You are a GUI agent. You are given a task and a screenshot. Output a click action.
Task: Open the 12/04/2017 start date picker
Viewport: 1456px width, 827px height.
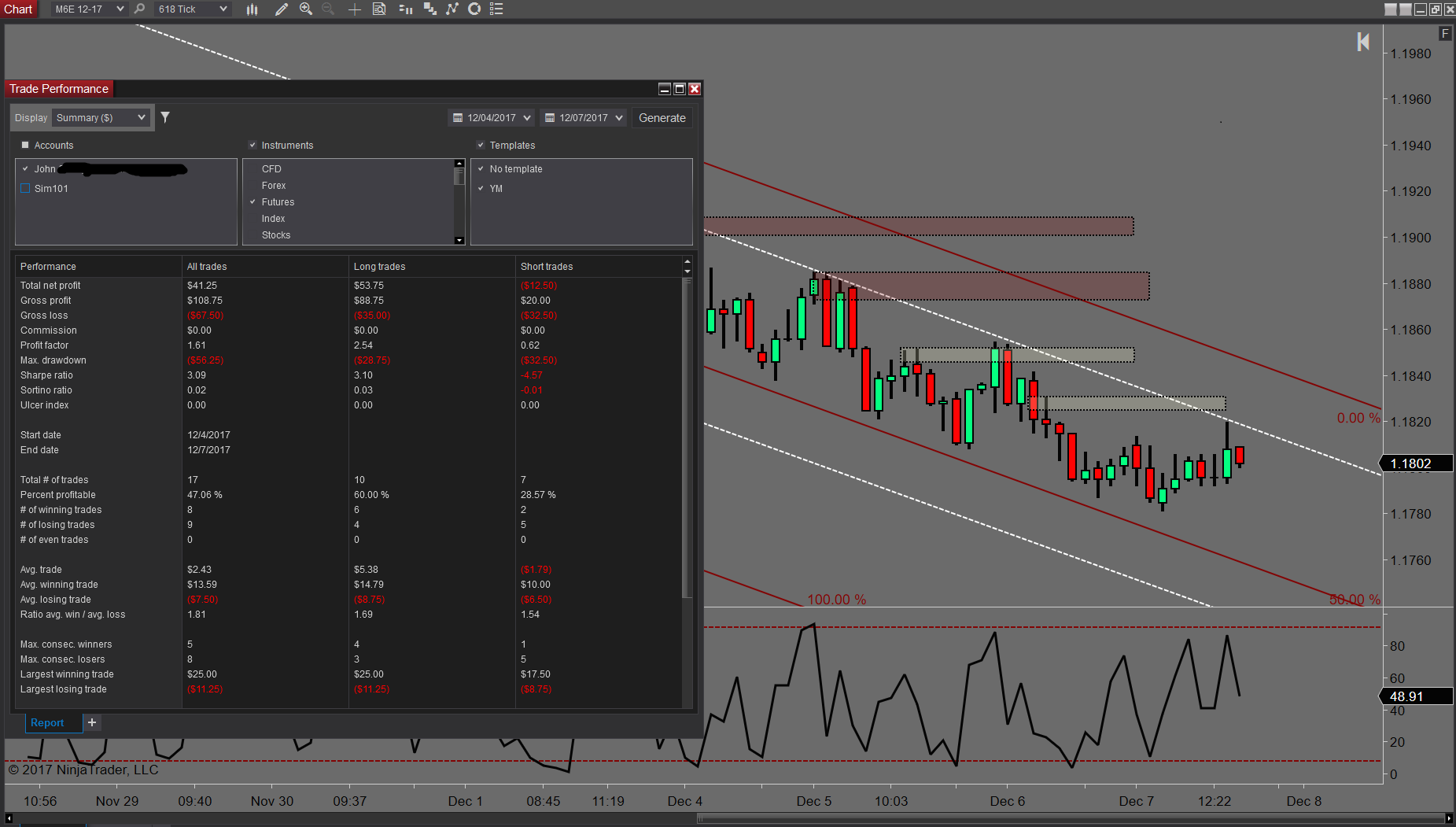[x=492, y=117]
